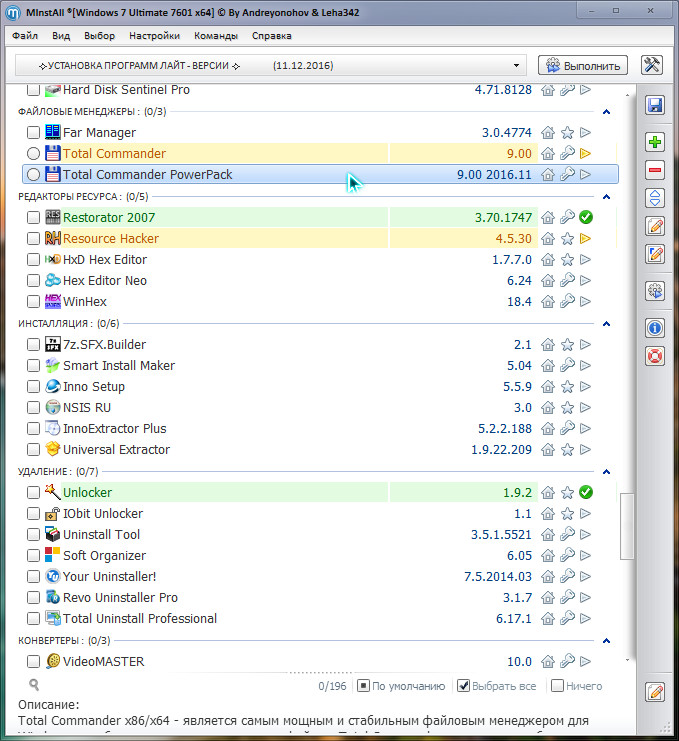Toggle the 'По умолчанию' option

363,686
